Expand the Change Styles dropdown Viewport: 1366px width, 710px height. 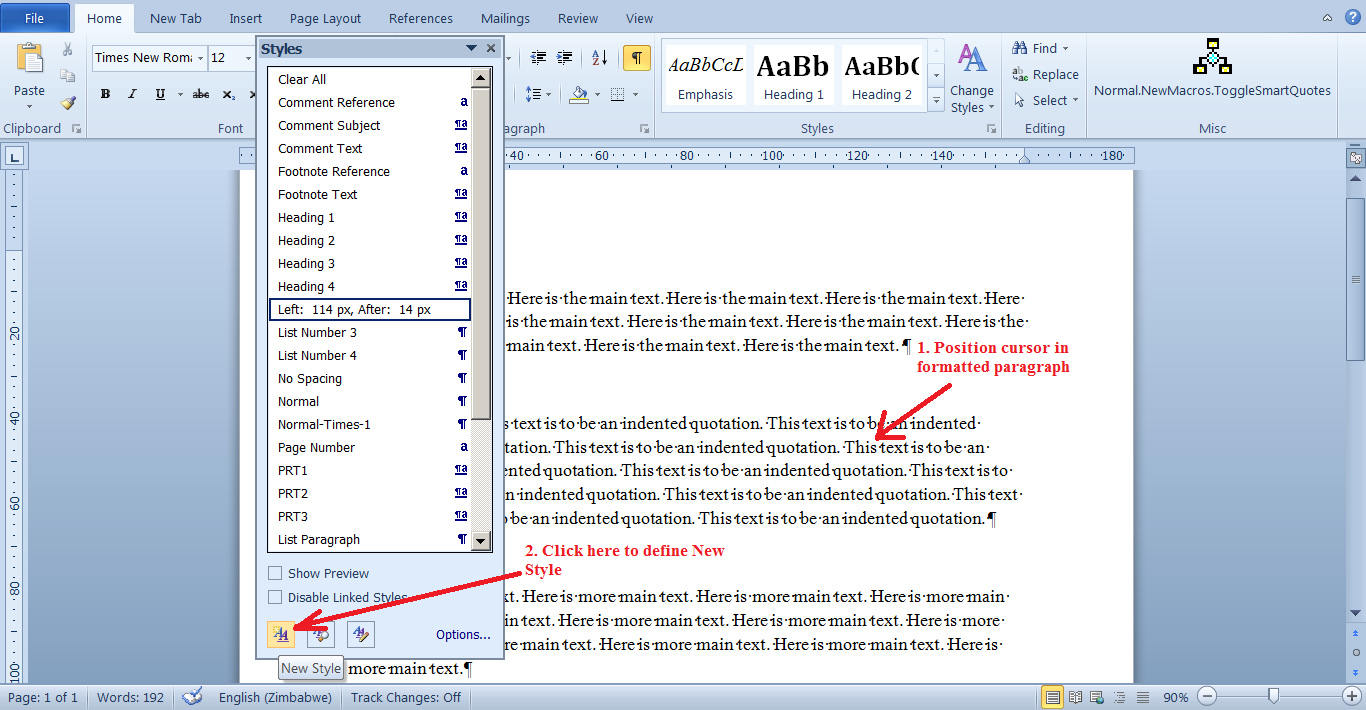(x=972, y=78)
